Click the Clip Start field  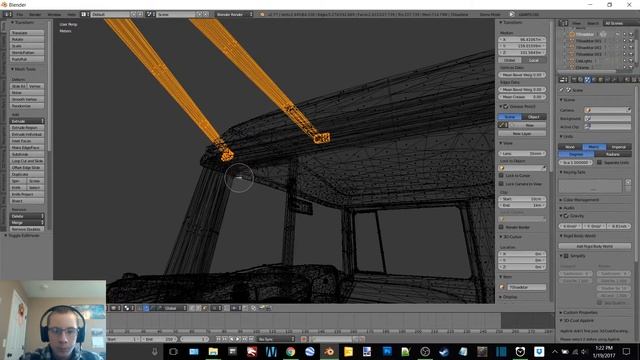point(522,199)
